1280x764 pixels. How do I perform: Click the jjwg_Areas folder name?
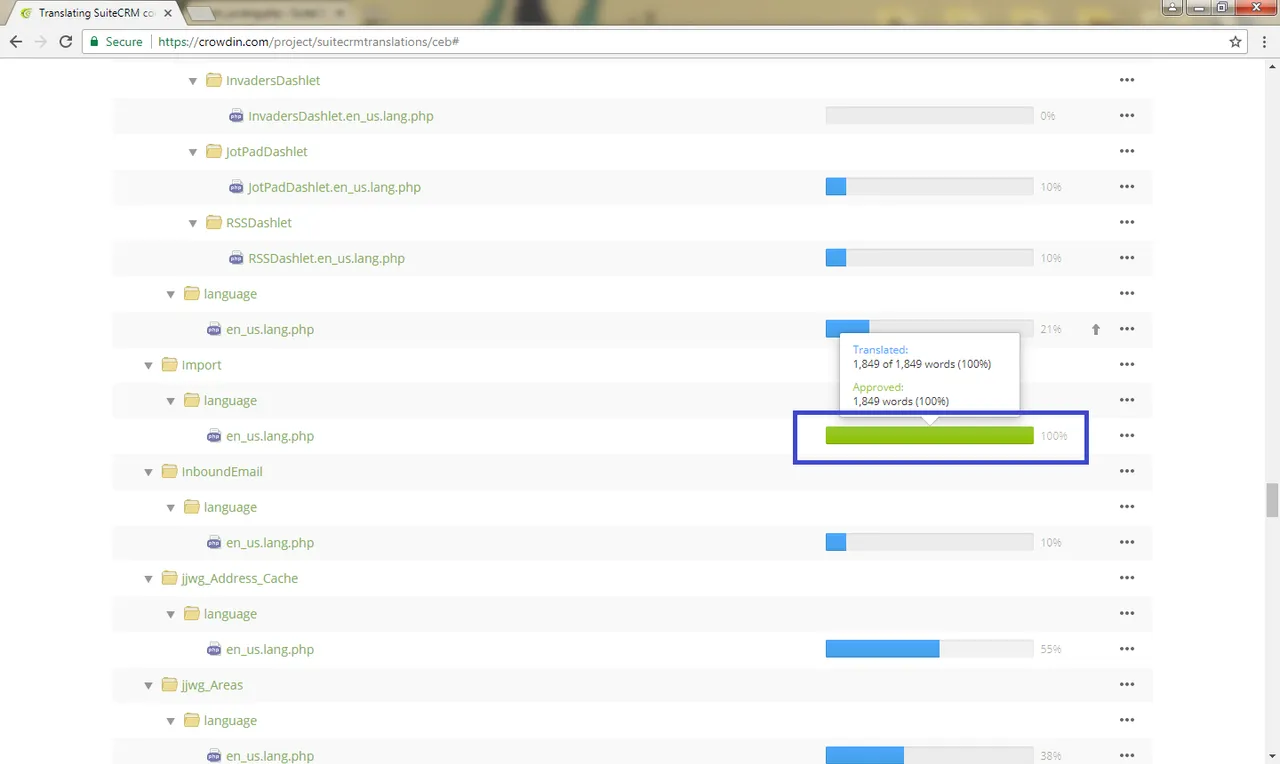coord(212,685)
